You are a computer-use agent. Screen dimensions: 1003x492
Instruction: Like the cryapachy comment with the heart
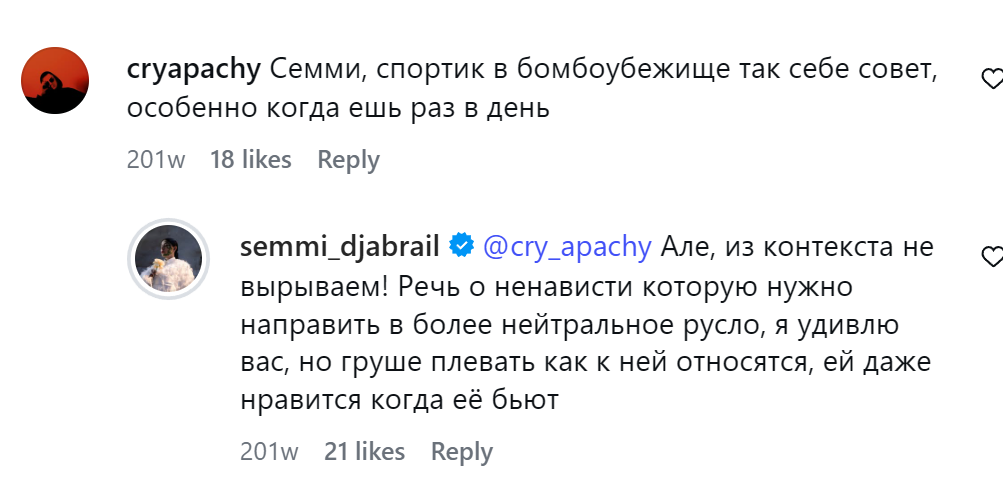point(992,77)
